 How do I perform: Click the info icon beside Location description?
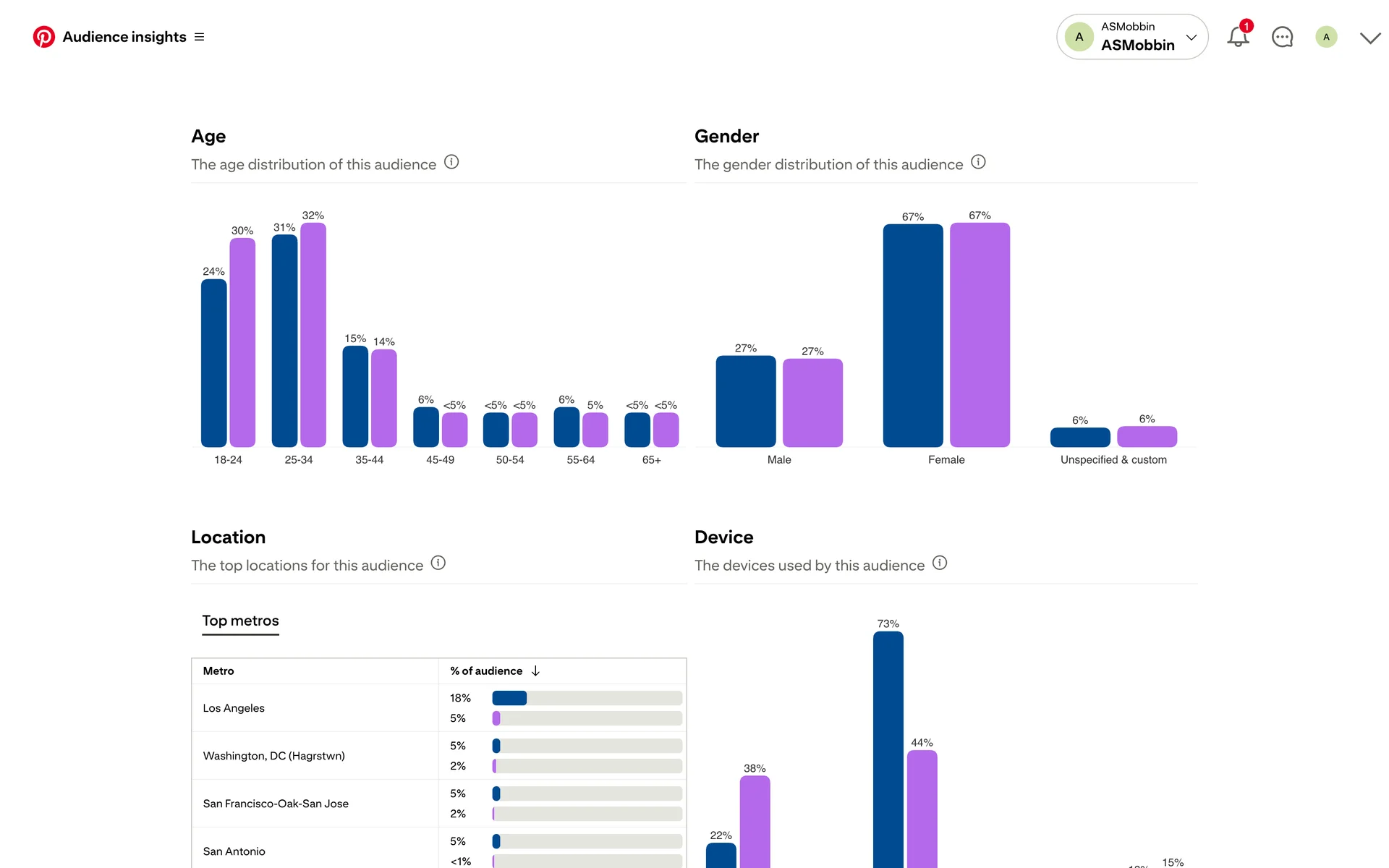coord(438,563)
